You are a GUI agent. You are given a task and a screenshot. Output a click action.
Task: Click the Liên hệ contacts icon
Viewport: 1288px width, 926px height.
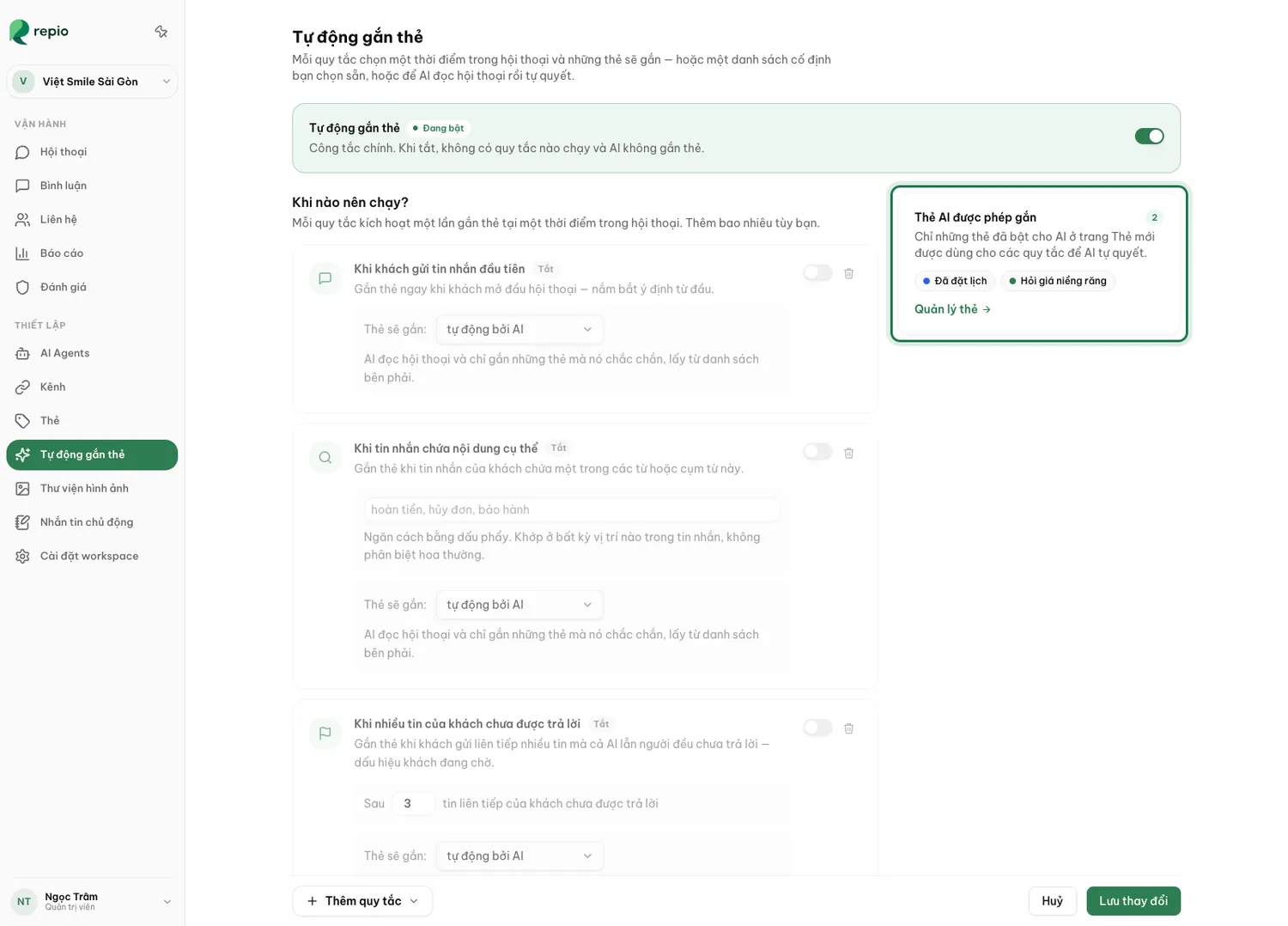pos(22,220)
